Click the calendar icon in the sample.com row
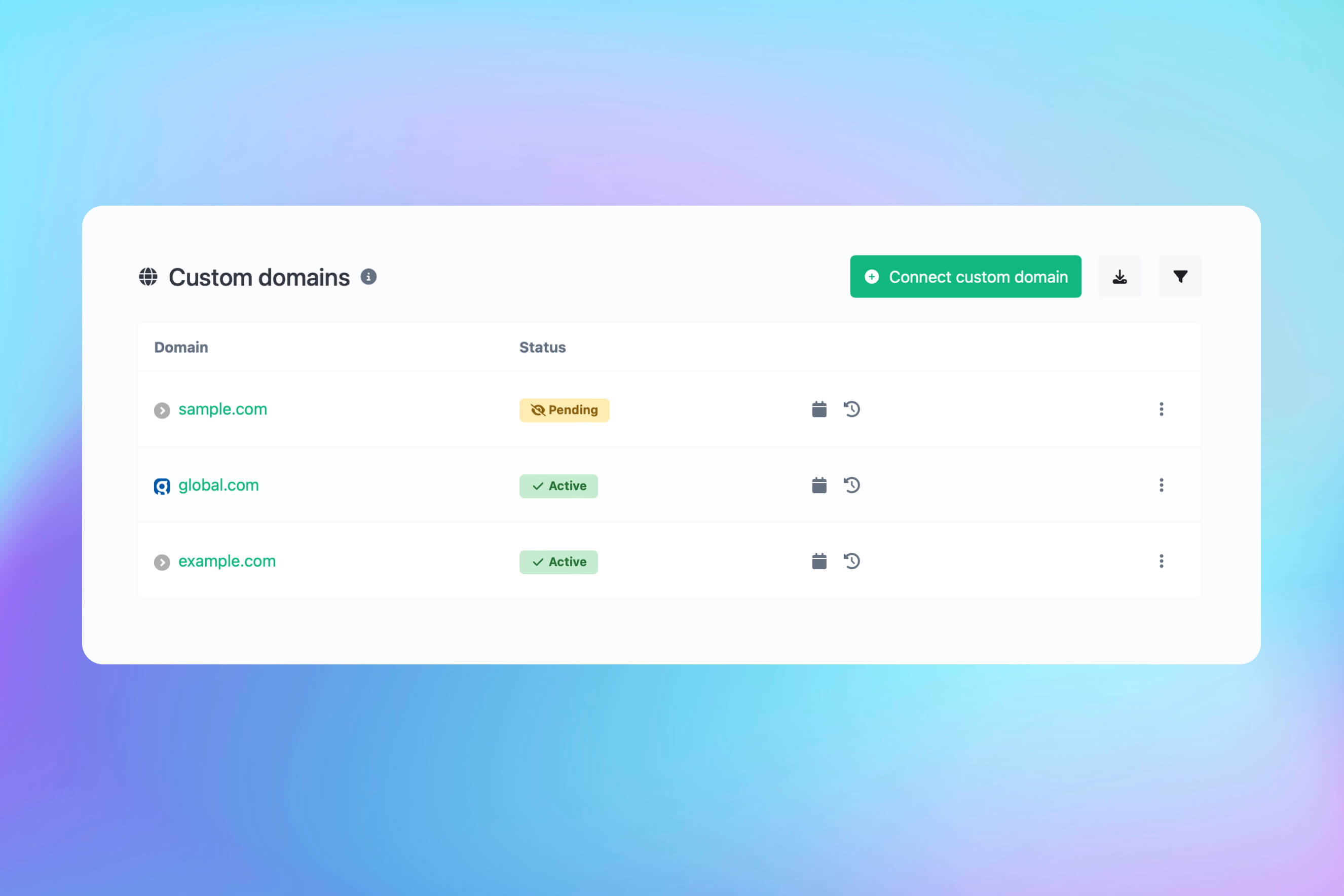The height and width of the screenshot is (896, 1344). click(818, 409)
